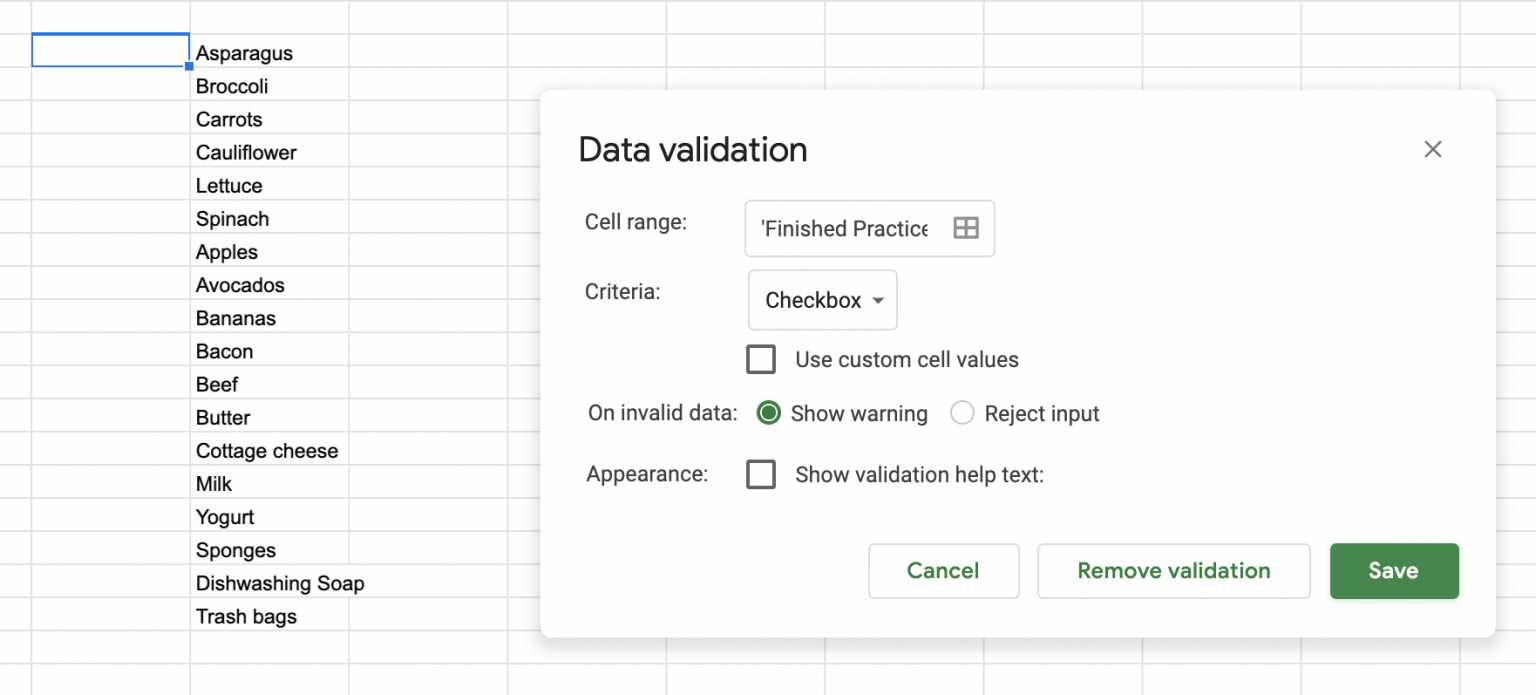Enable the Use custom cell values checkbox
1536x695 pixels.
click(761, 359)
